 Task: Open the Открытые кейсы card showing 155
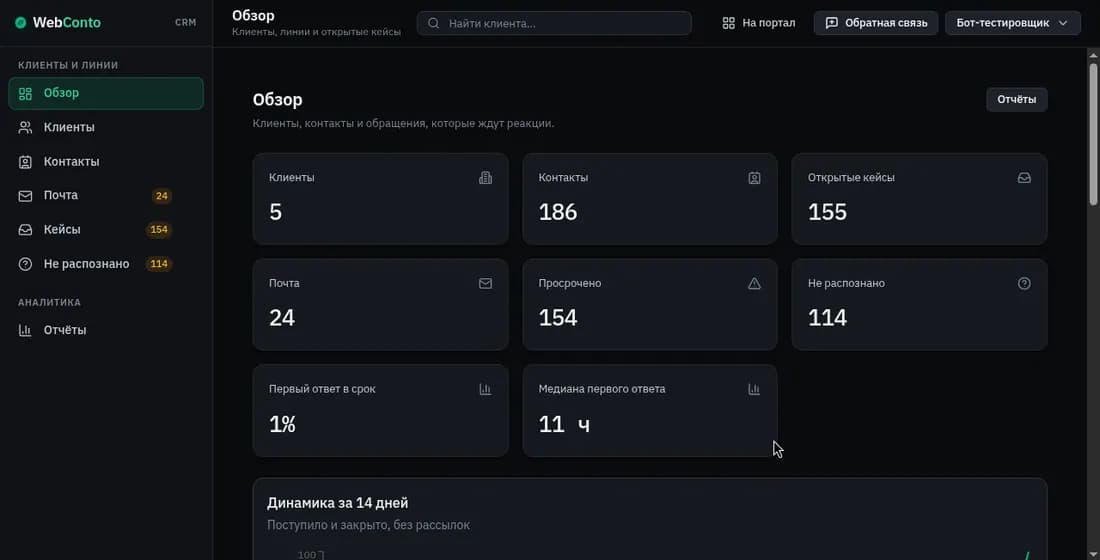pyautogui.click(x=919, y=199)
